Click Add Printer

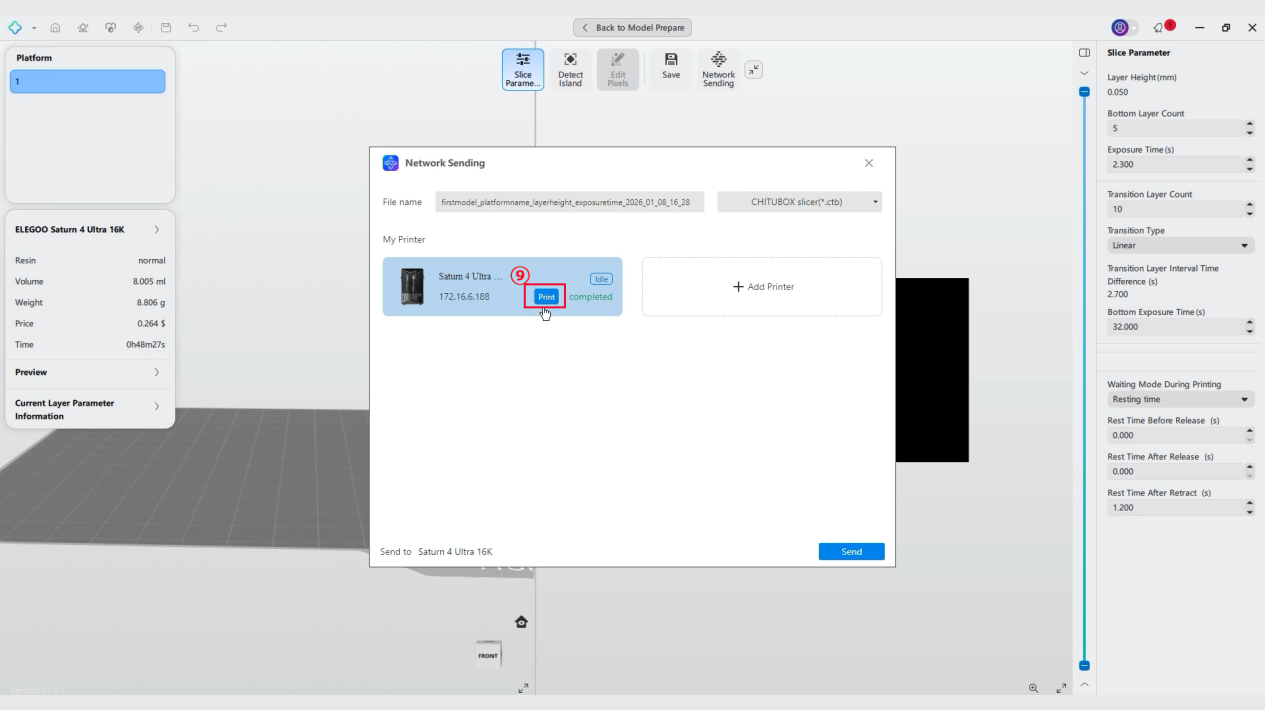(x=762, y=287)
